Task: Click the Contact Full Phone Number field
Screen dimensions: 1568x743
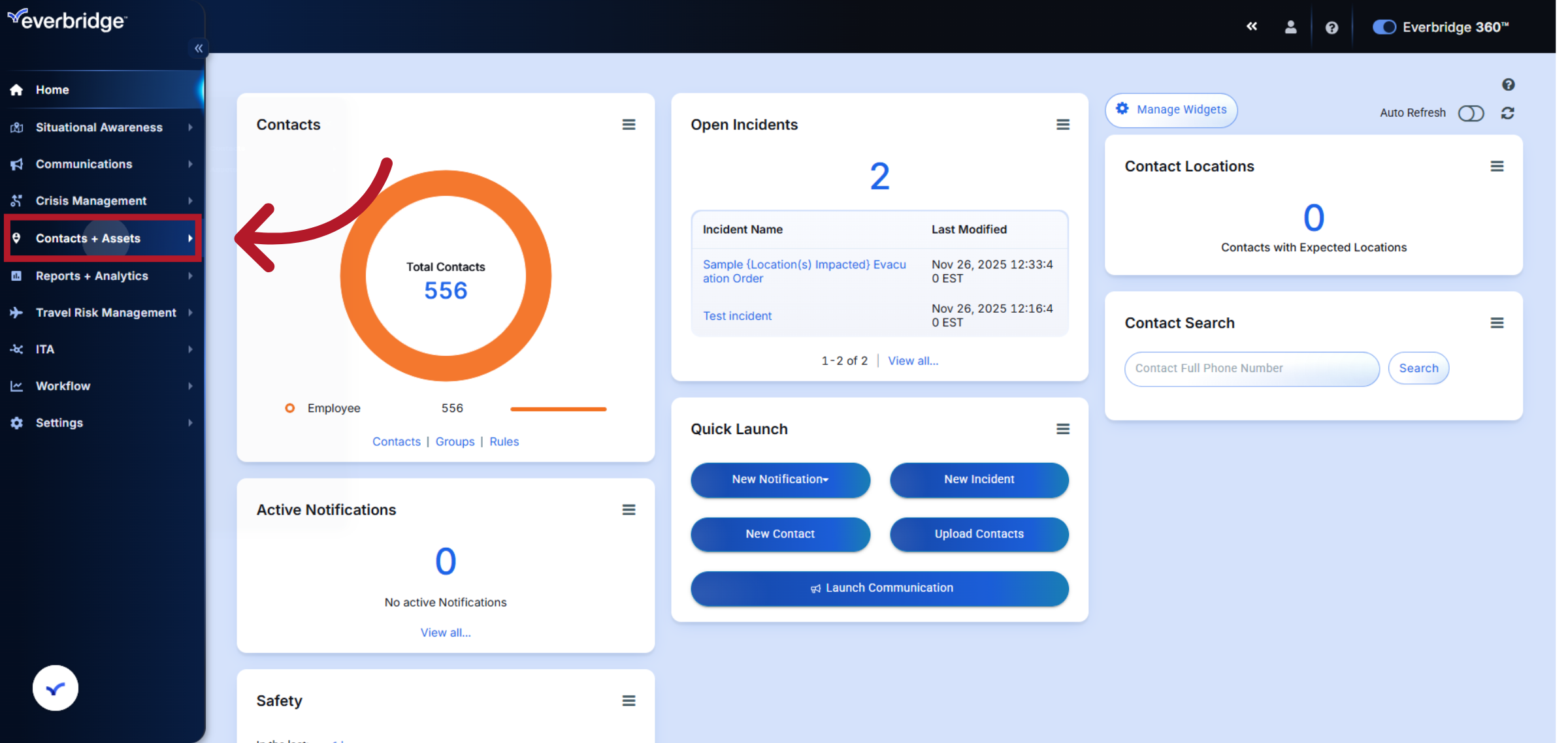Action: coord(1251,368)
